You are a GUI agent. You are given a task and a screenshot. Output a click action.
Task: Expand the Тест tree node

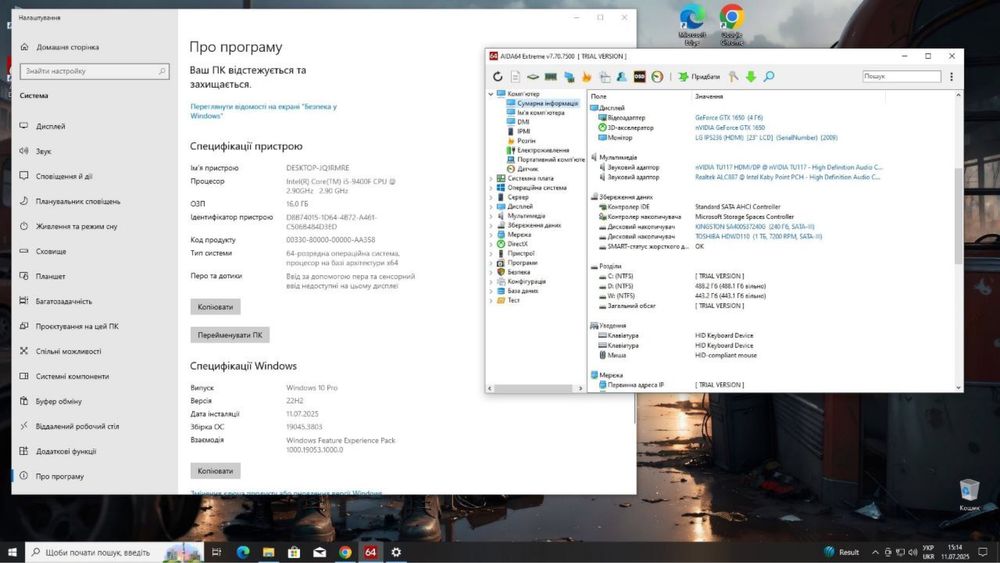490,300
